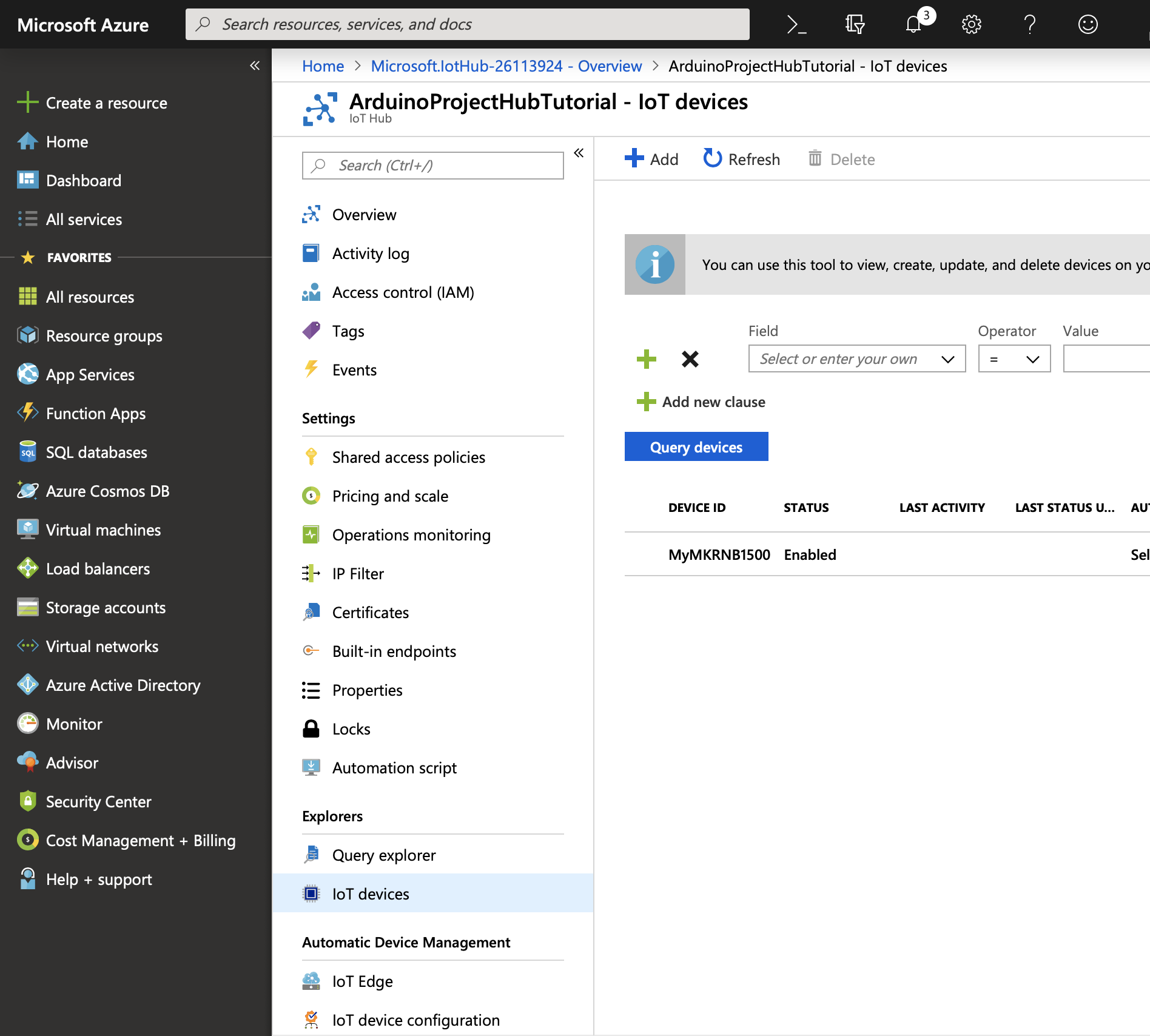Open the Operator equals dropdown

pyautogui.click(x=1014, y=358)
